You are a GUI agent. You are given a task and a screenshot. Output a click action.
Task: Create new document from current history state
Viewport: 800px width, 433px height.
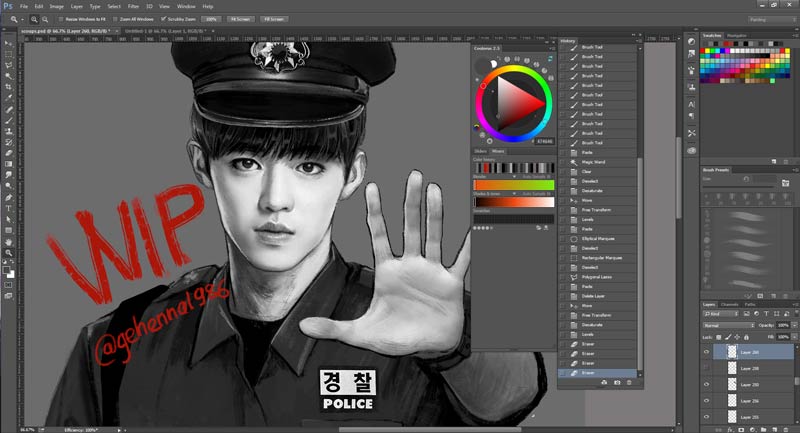pyautogui.click(x=604, y=383)
